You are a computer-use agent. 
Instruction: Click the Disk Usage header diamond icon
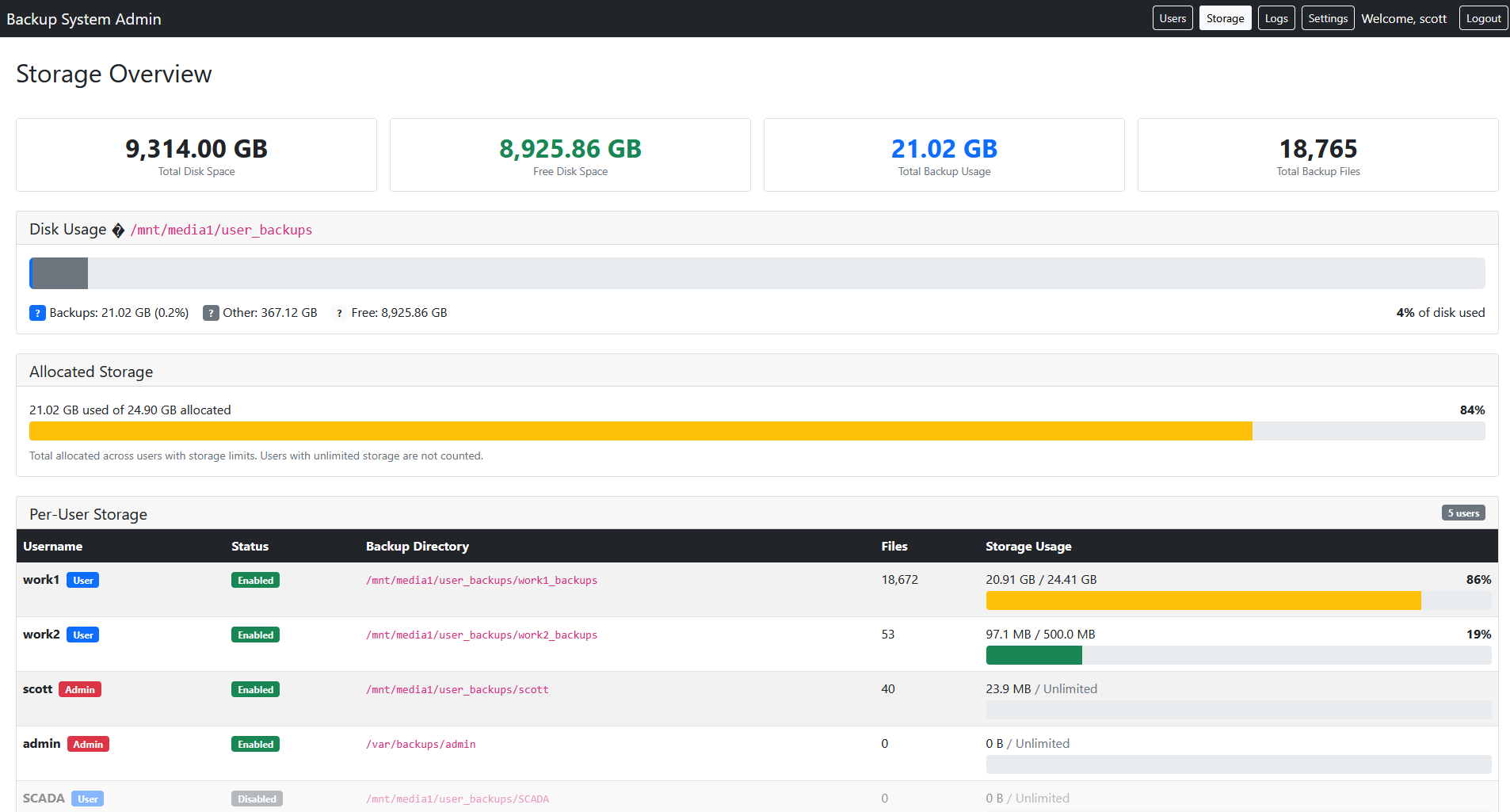[118, 231]
